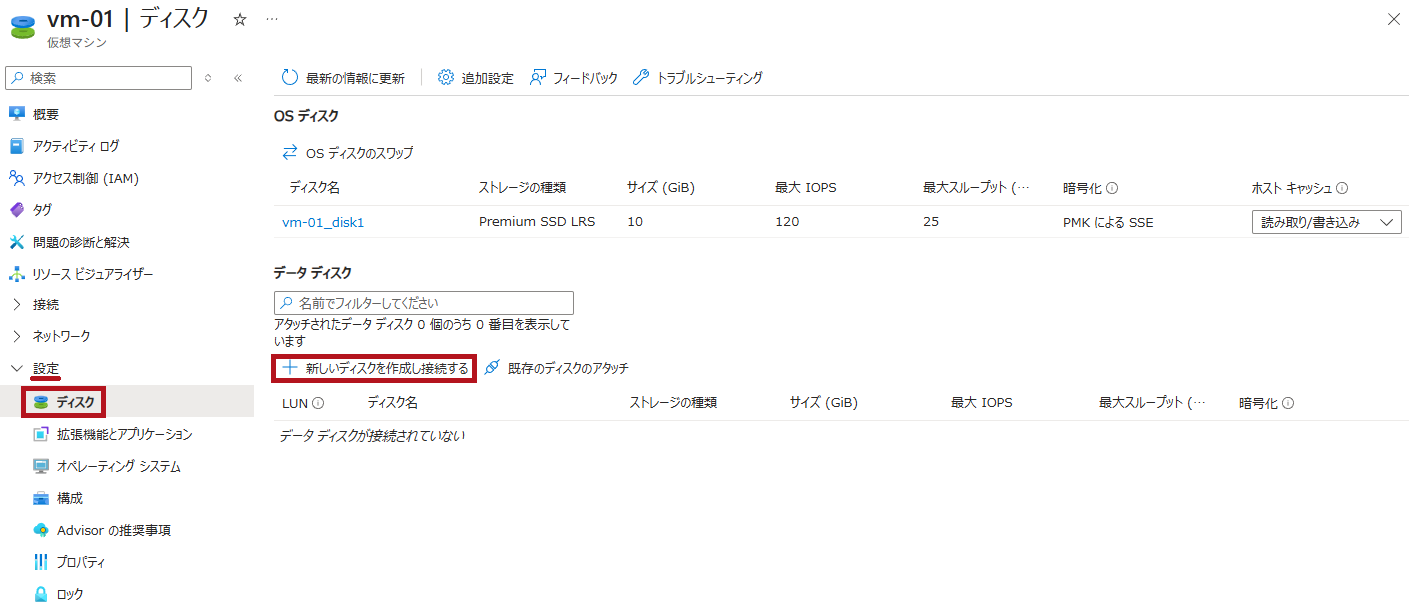
Task: Click OS ディスクのスワップ swap icon
Action: [x=290, y=153]
